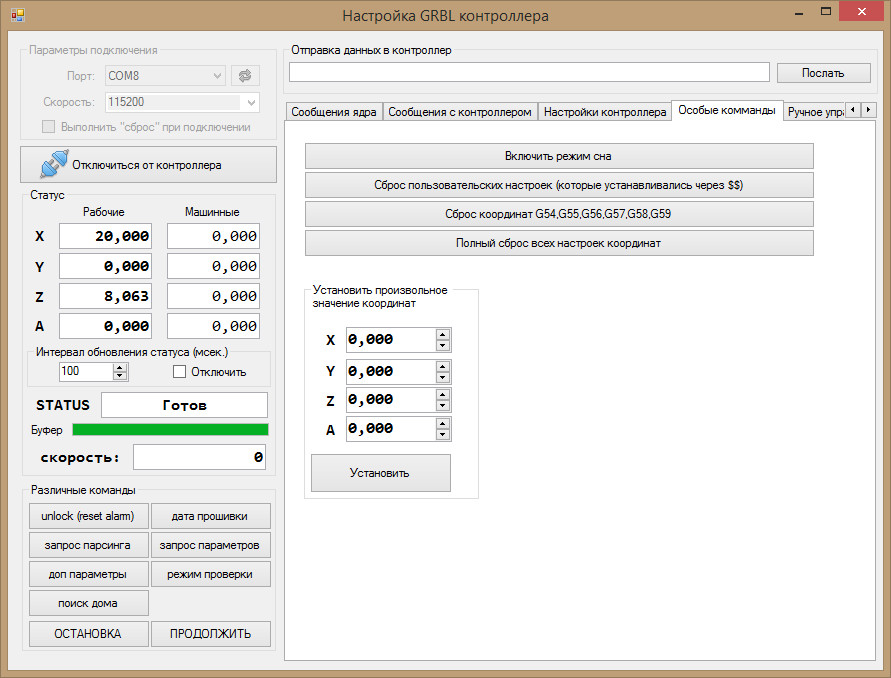The image size is (891, 678).
Task: Click 'Включить режим сна' button
Action: pyautogui.click(x=559, y=156)
